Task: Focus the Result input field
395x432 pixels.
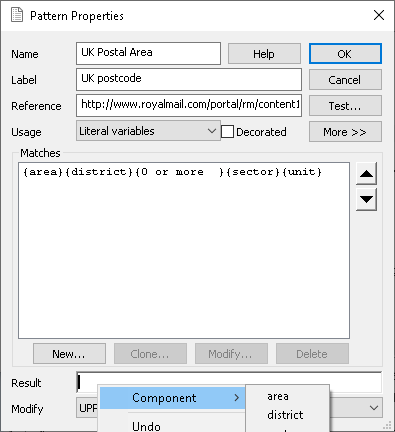Action: [x=229, y=382]
